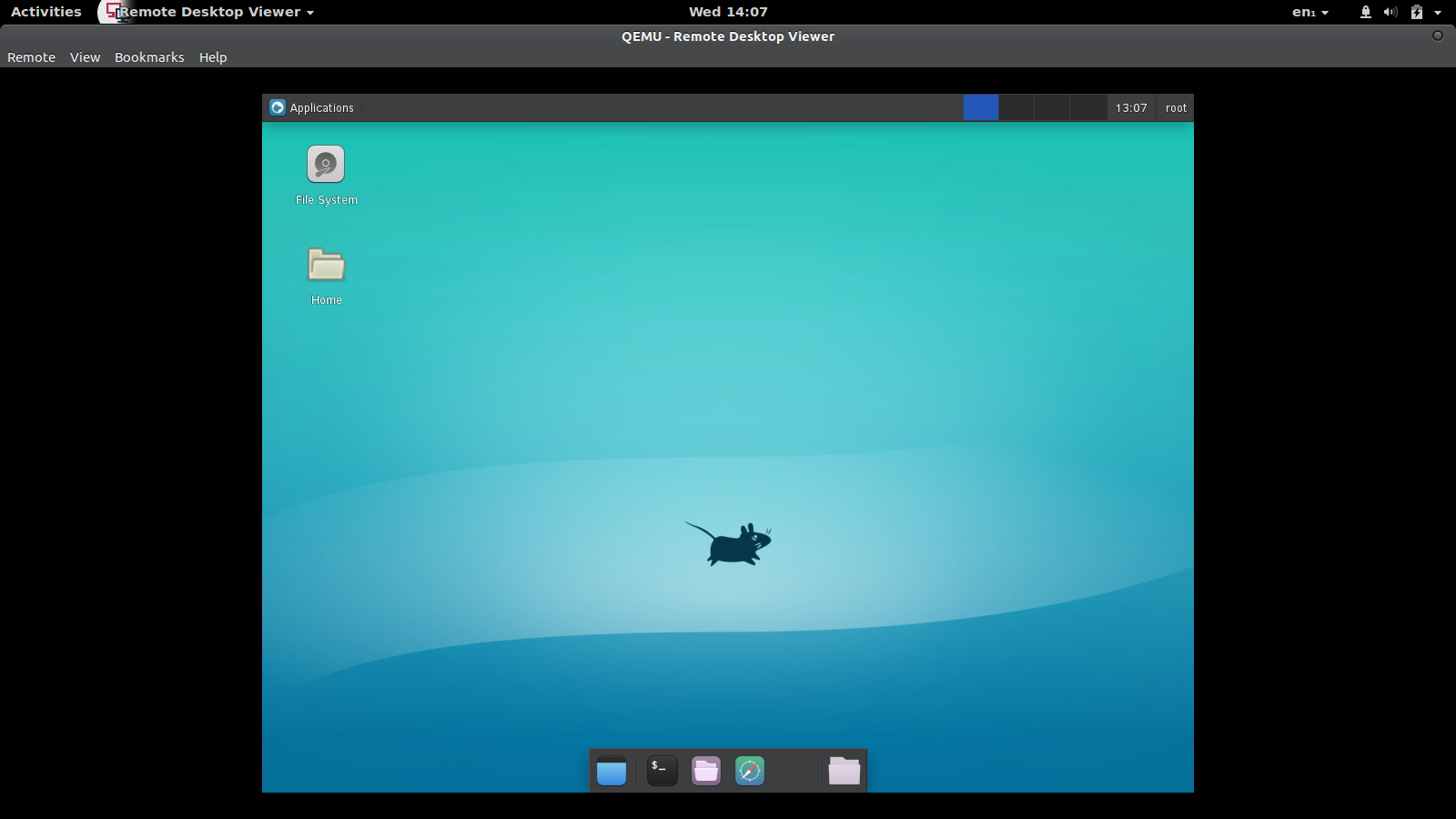Open the Wed 14:07 clock calendar
This screenshot has width=1456, height=819.
point(728,12)
